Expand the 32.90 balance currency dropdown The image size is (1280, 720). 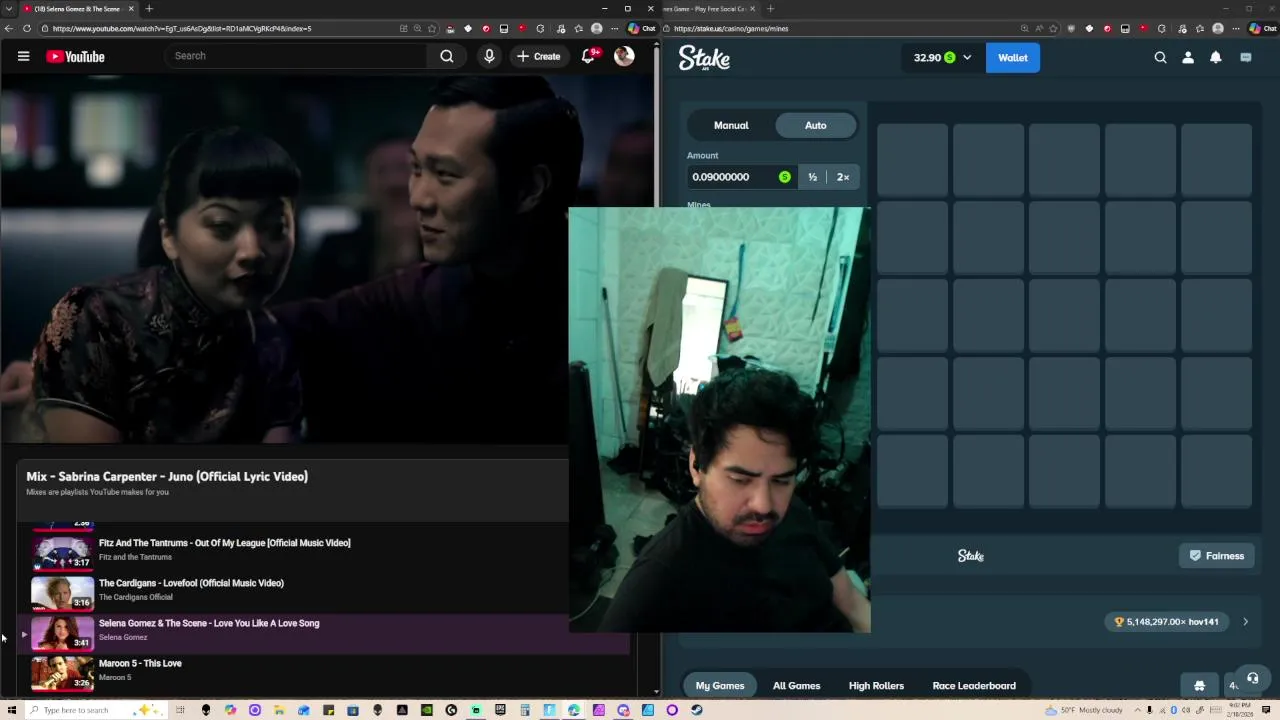tap(942, 58)
